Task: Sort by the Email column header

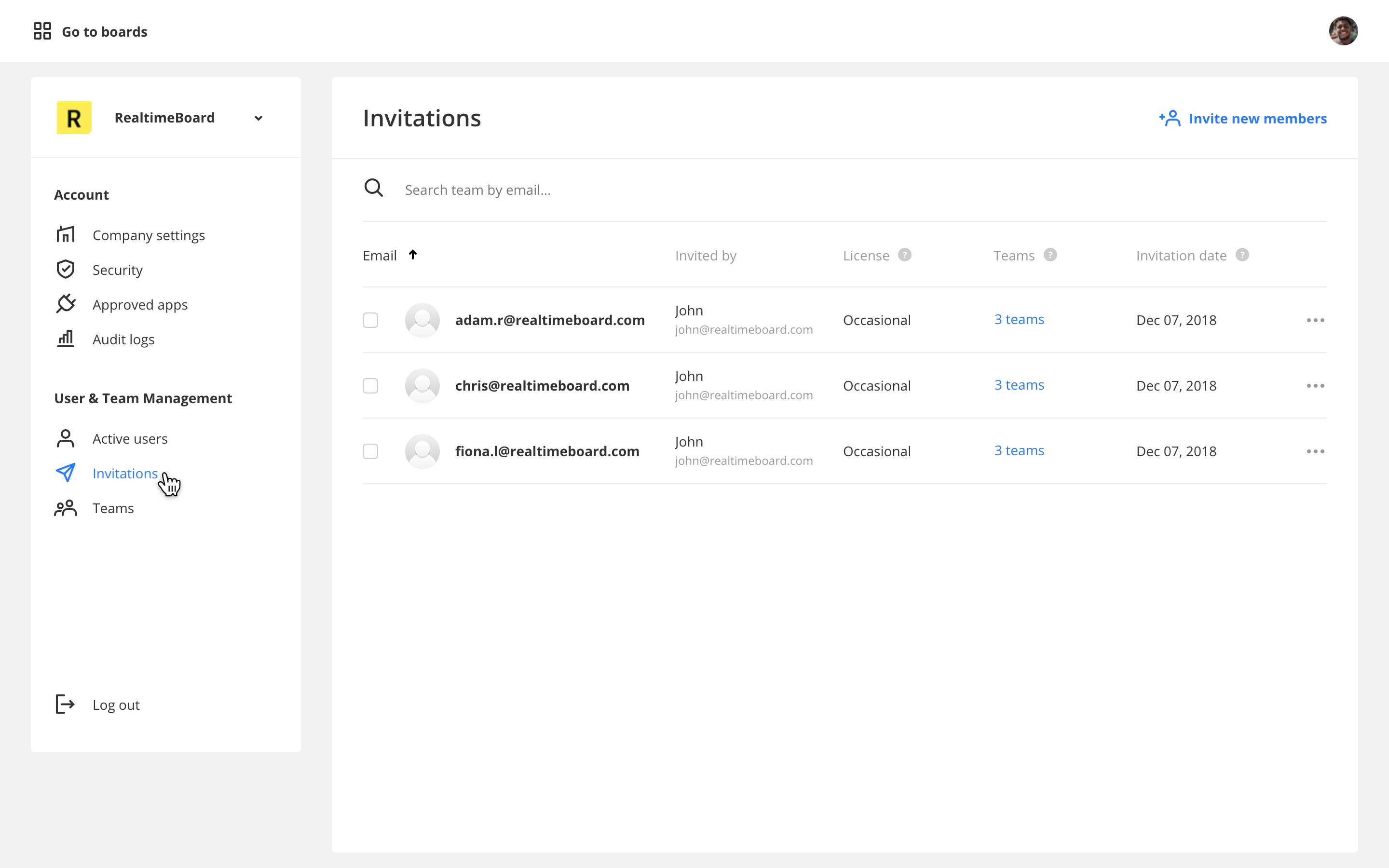Action: coord(380,256)
